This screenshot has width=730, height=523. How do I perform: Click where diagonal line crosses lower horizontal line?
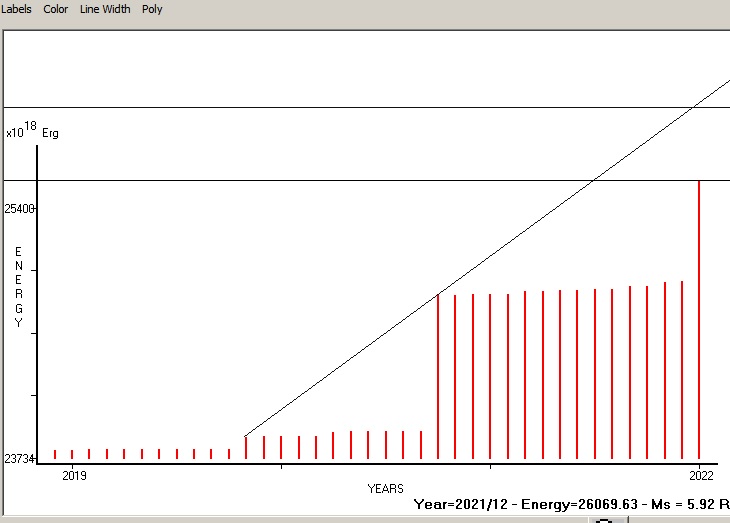tap(594, 180)
